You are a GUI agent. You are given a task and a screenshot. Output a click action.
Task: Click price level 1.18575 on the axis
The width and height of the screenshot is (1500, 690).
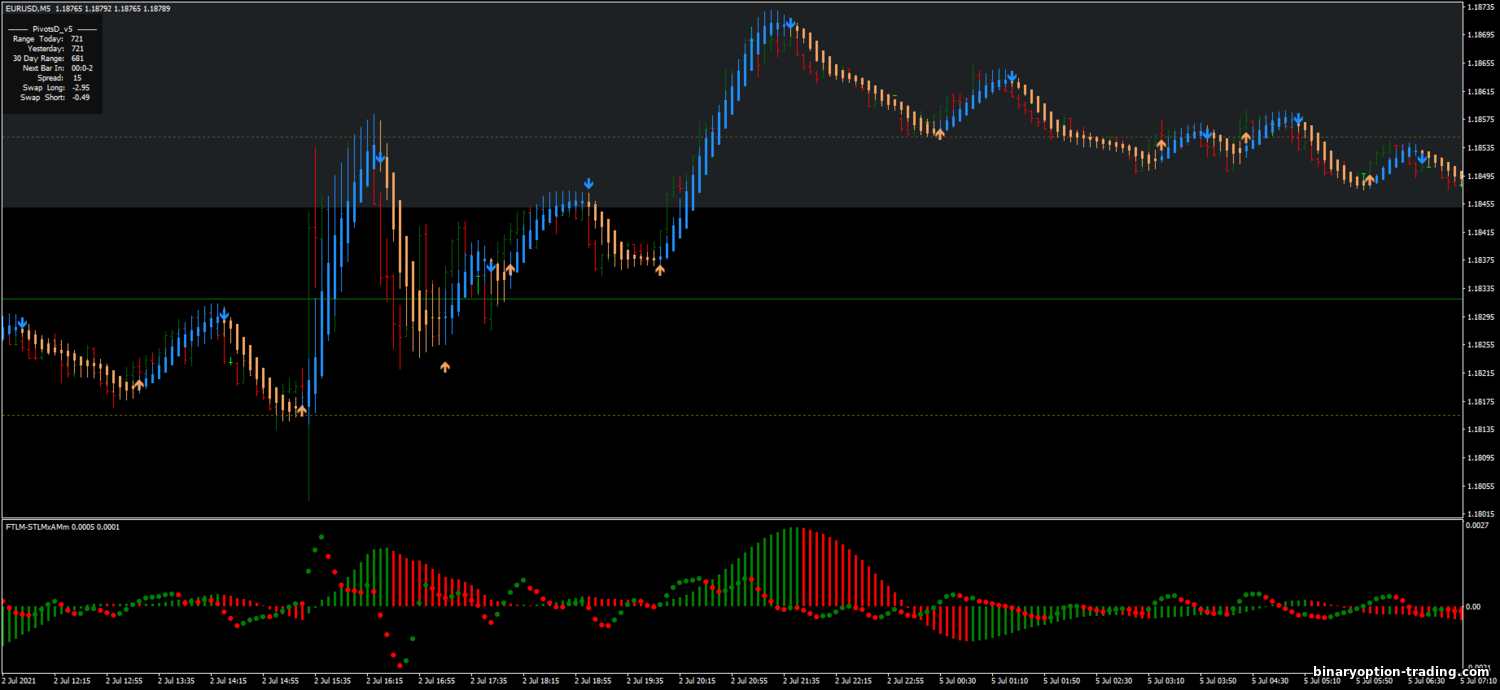(x=1480, y=120)
